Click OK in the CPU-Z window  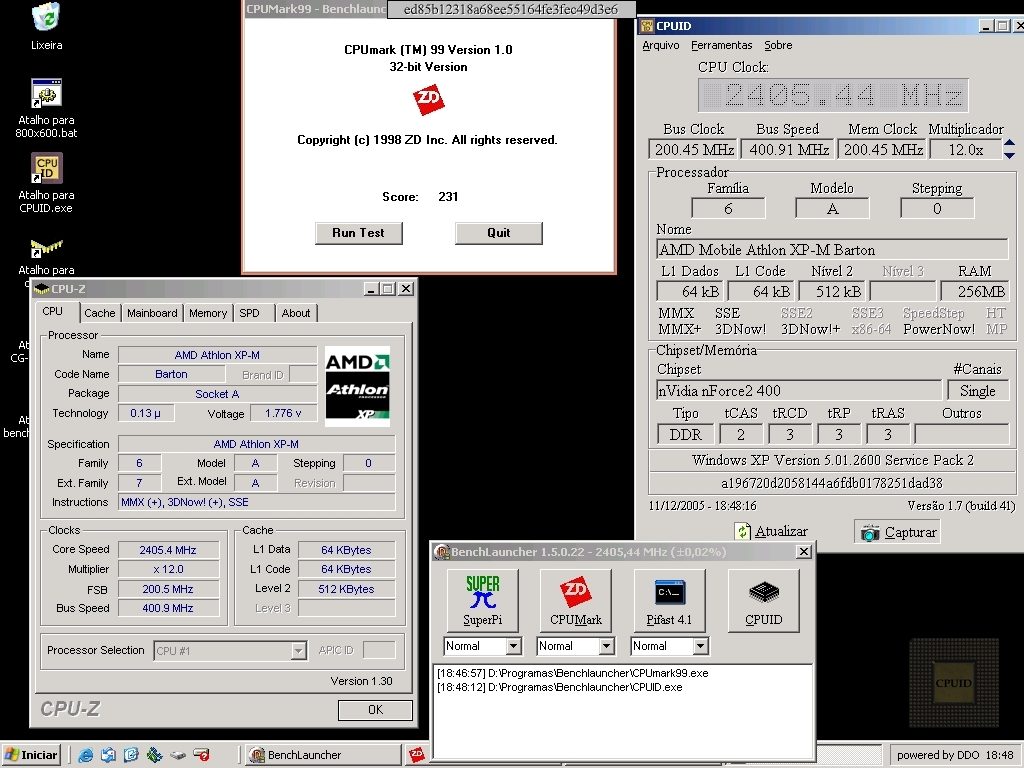(x=376, y=710)
